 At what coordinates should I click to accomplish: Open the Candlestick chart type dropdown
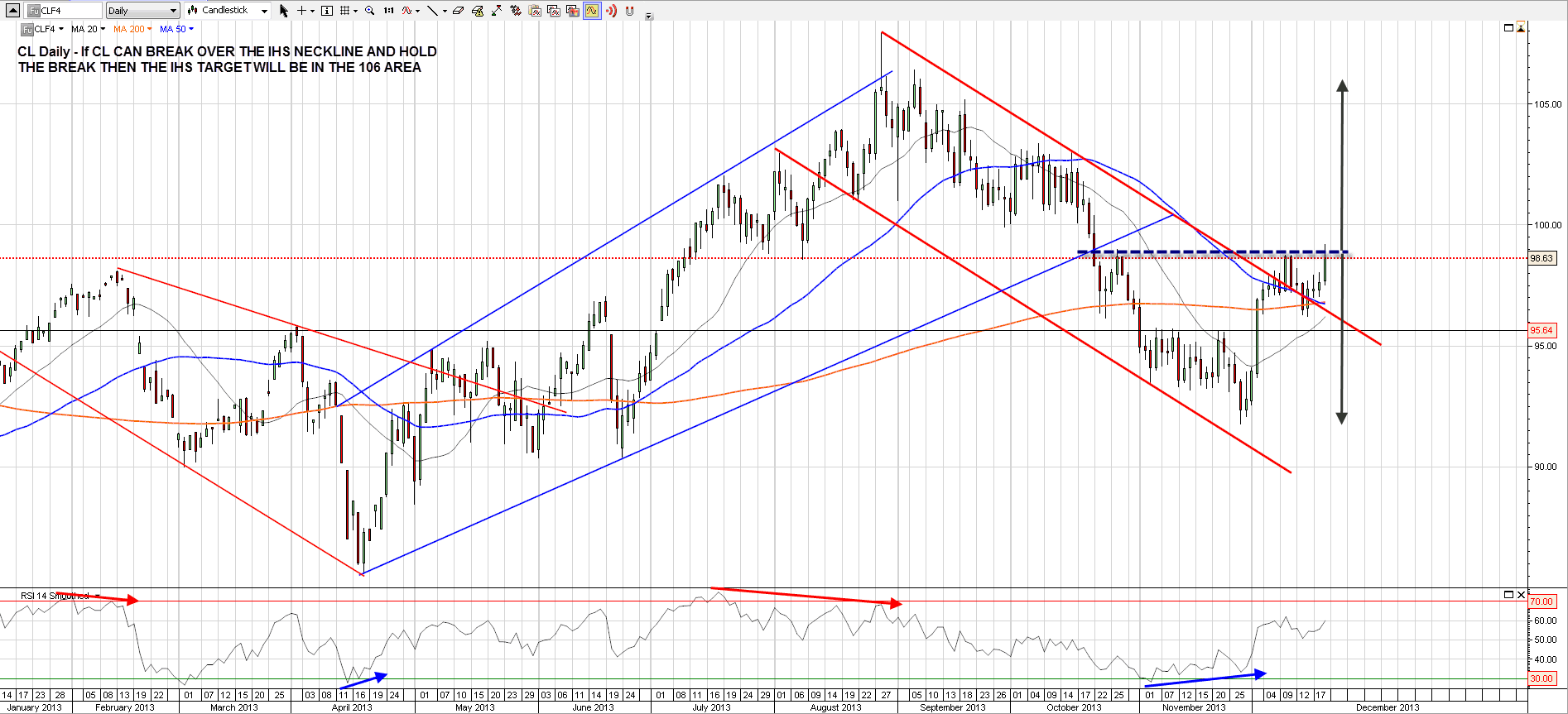pos(228,11)
